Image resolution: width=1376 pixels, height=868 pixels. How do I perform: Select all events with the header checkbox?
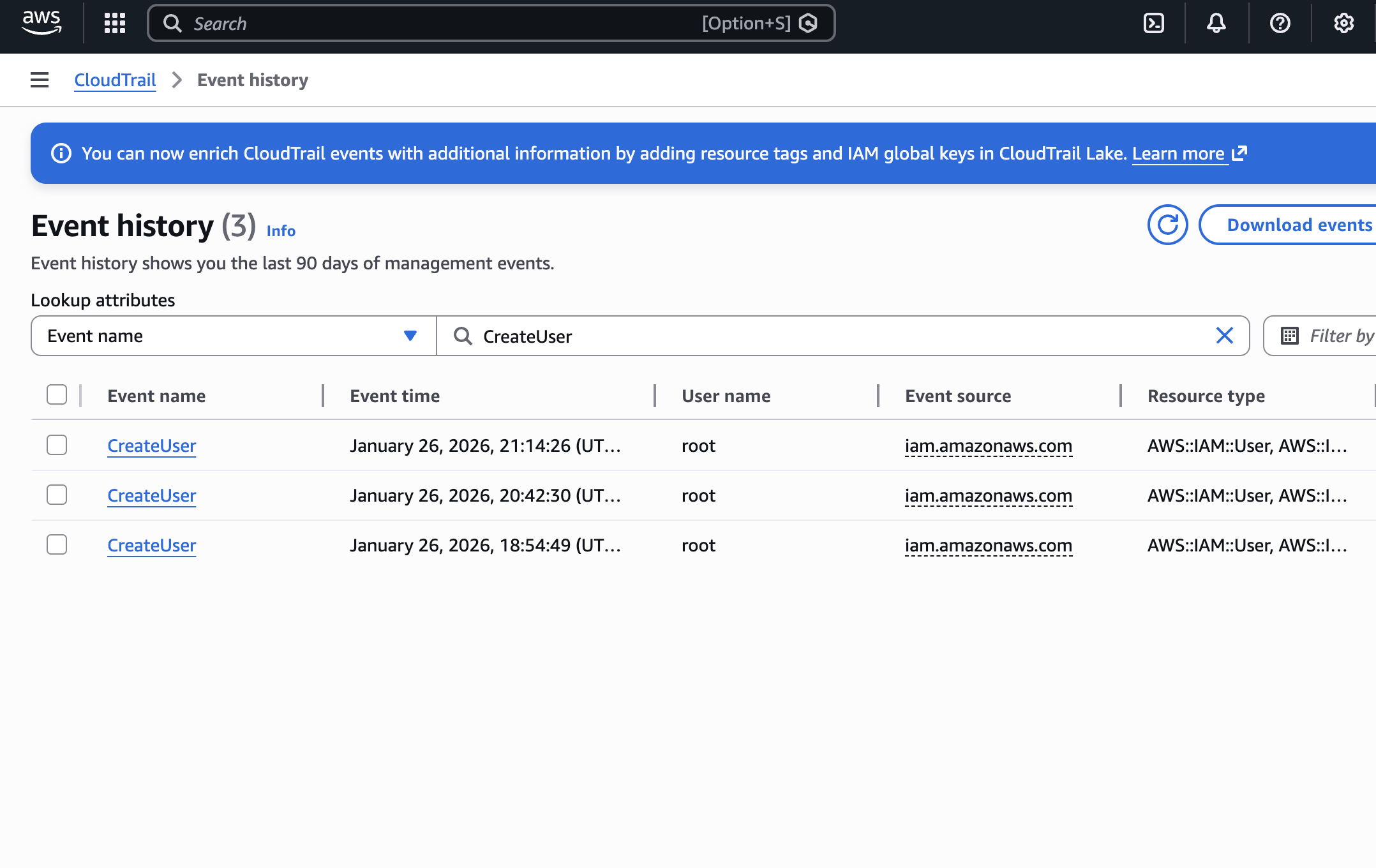[x=57, y=395]
